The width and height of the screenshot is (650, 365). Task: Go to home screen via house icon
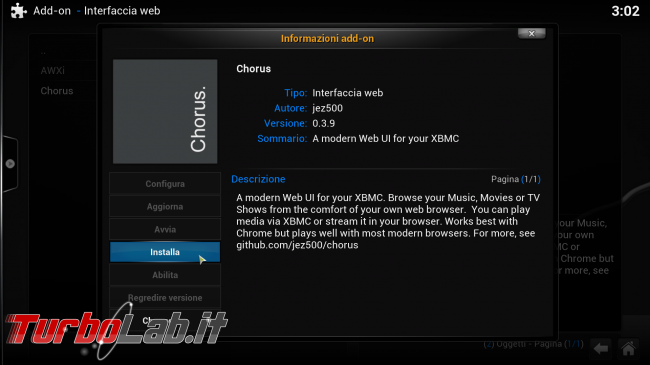pos(628,349)
